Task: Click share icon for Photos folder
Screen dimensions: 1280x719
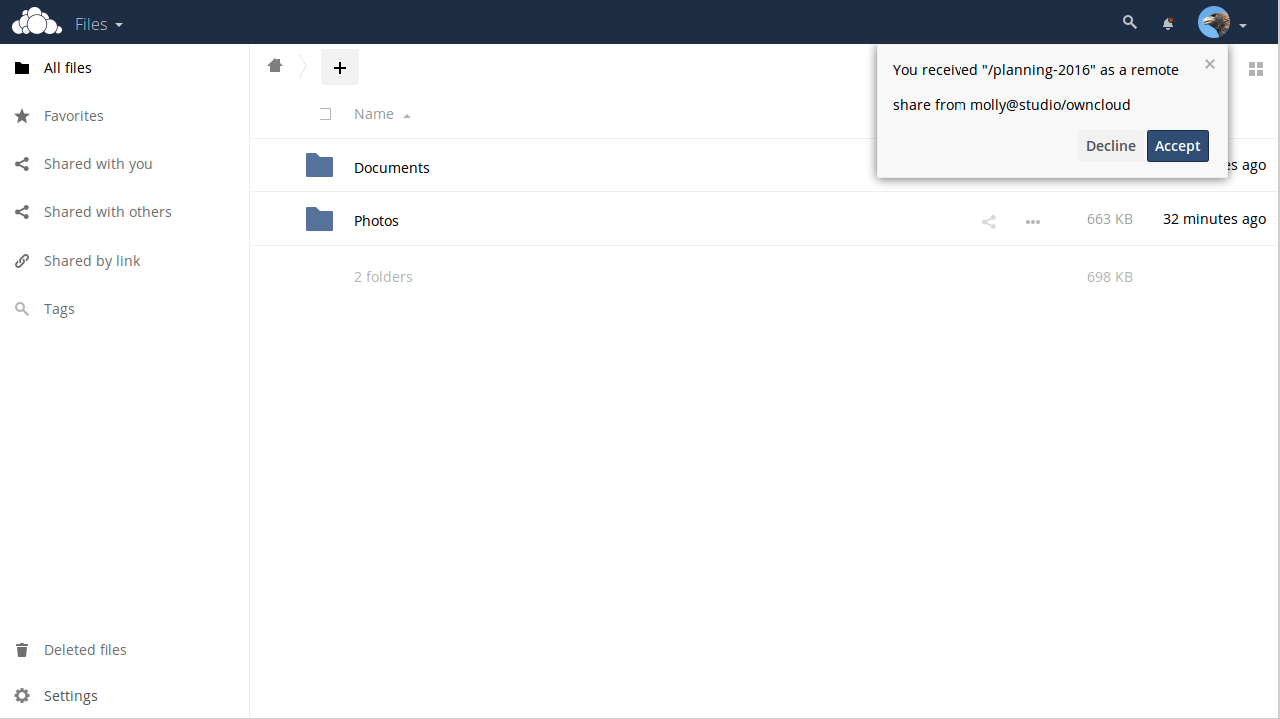Action: [x=989, y=221]
